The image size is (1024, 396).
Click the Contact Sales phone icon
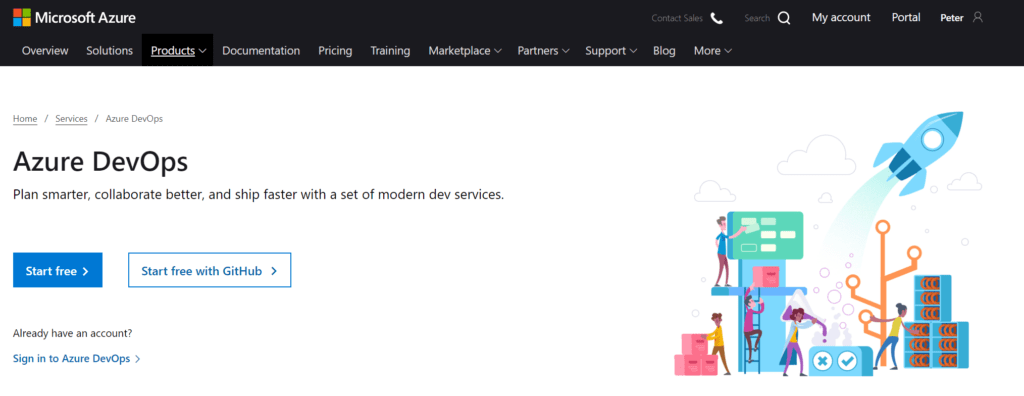[x=716, y=18]
